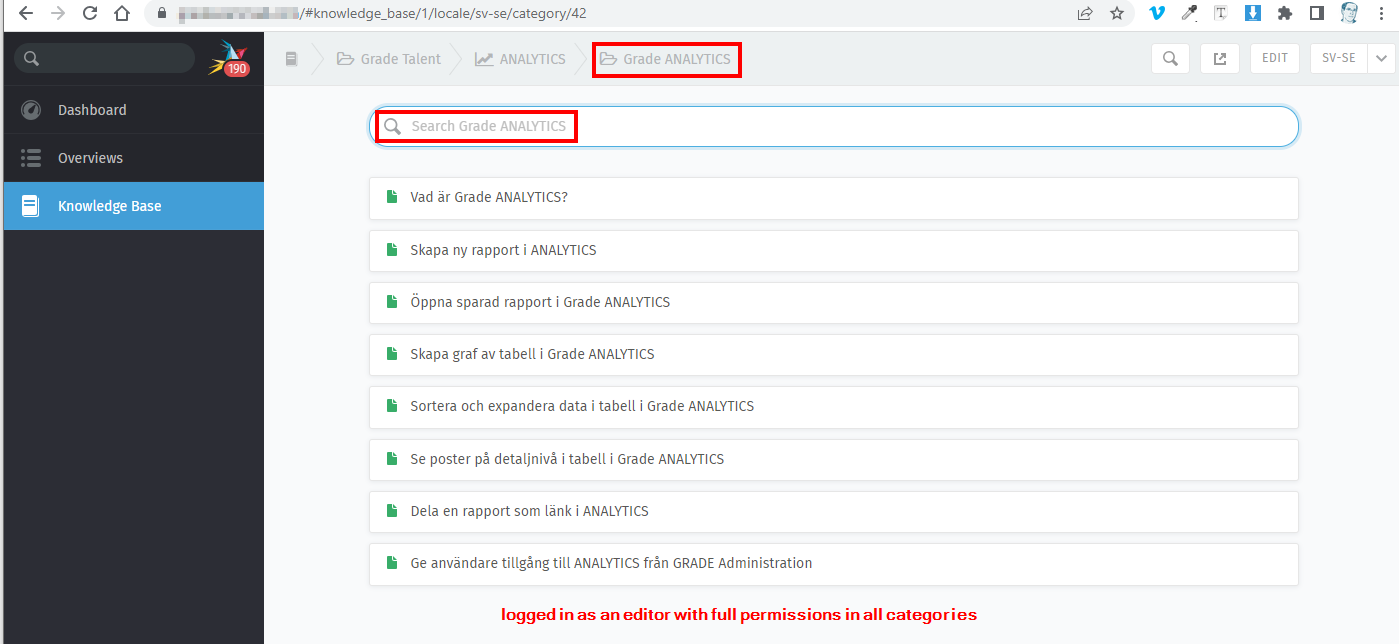Click Grade ANALYTICS breadcrumb
Screen dimensions: 1399x644
pos(665,59)
